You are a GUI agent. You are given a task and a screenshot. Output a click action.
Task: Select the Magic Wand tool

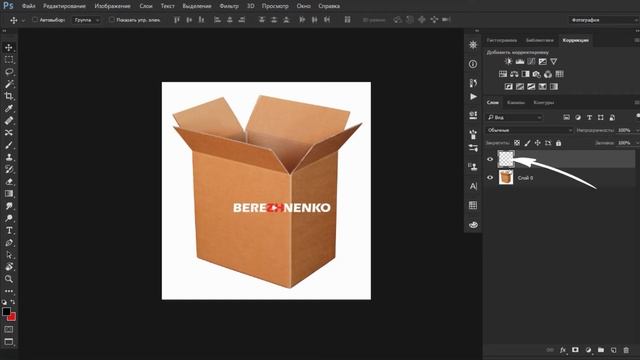9,84
